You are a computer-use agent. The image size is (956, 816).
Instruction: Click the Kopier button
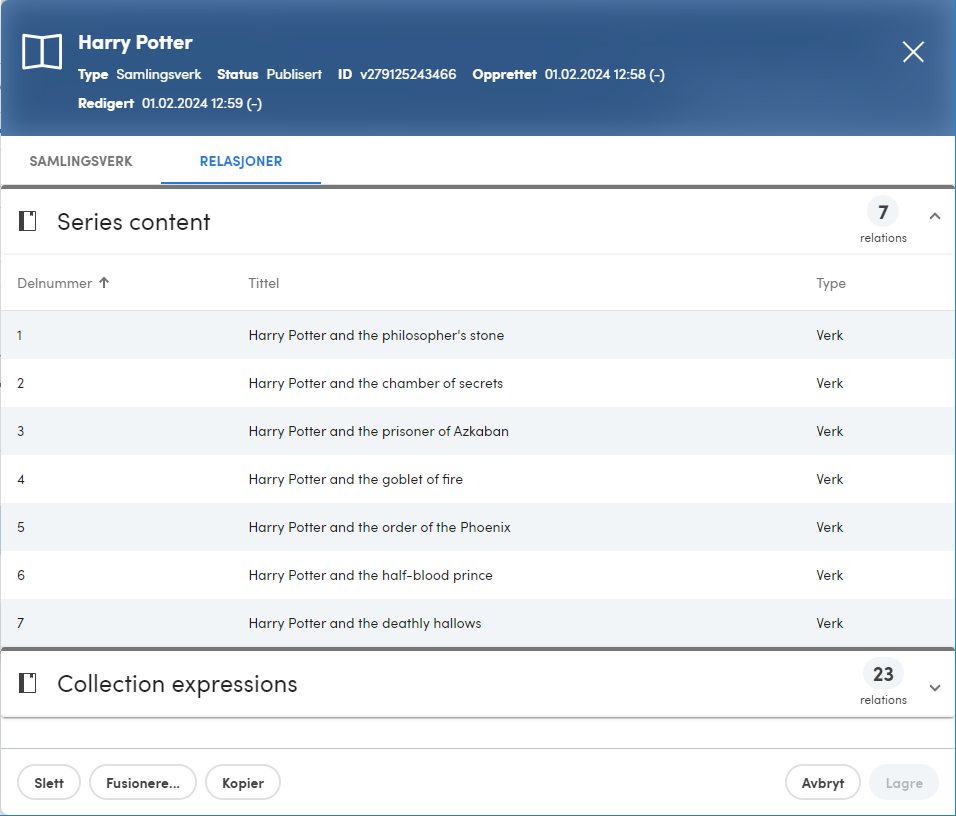point(243,782)
